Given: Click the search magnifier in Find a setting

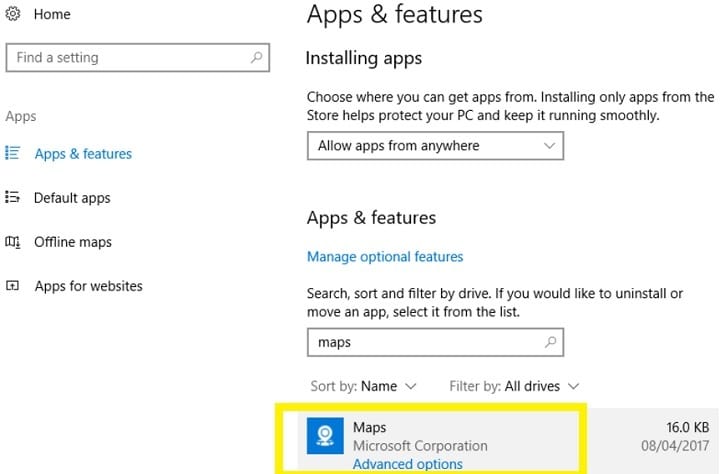Looking at the screenshot, I should pos(256,57).
